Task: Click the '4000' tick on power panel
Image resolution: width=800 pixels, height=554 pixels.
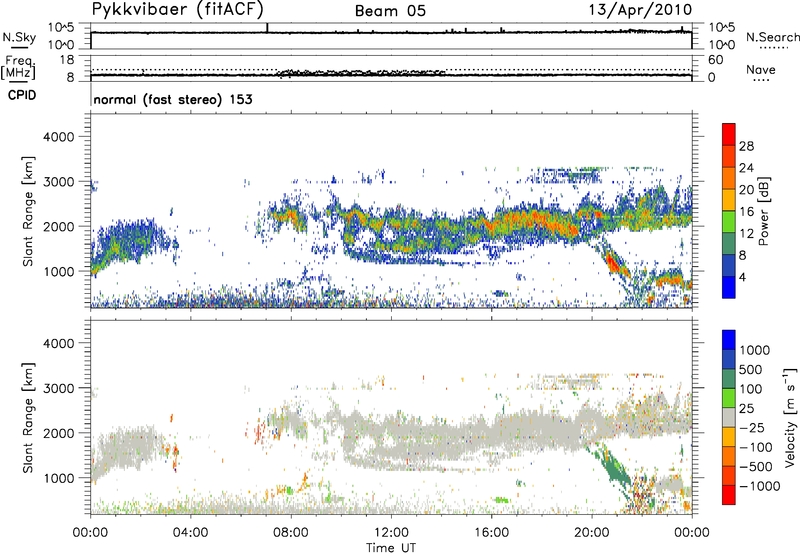Action: coord(58,137)
